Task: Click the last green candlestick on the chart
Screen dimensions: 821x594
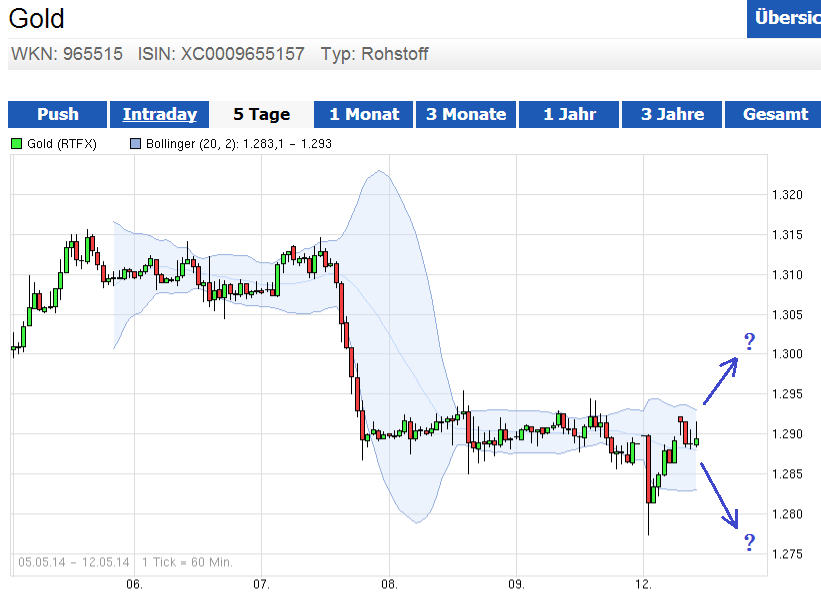Action: click(696, 442)
